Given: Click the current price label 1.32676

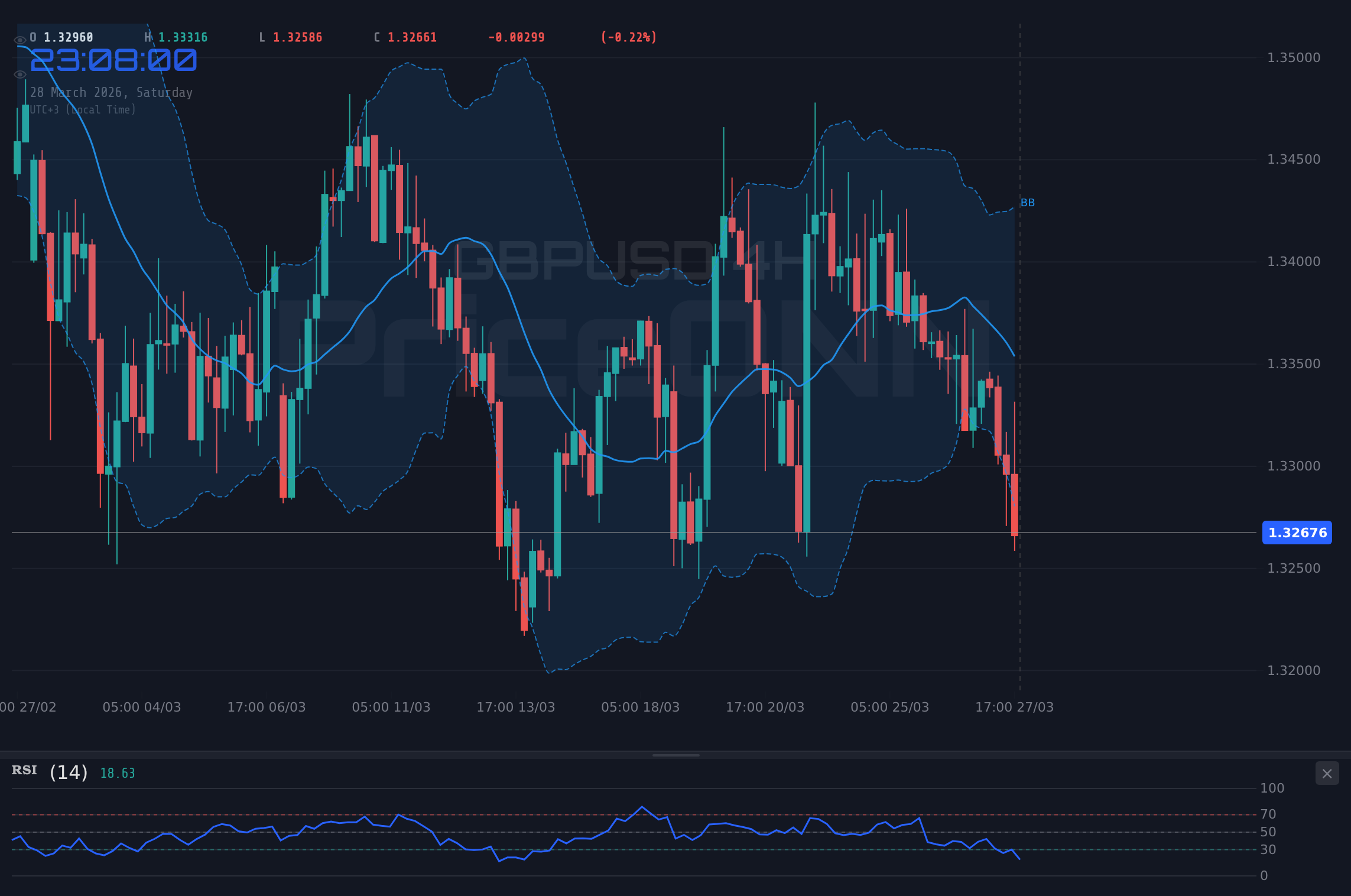Looking at the screenshot, I should tap(1297, 533).
